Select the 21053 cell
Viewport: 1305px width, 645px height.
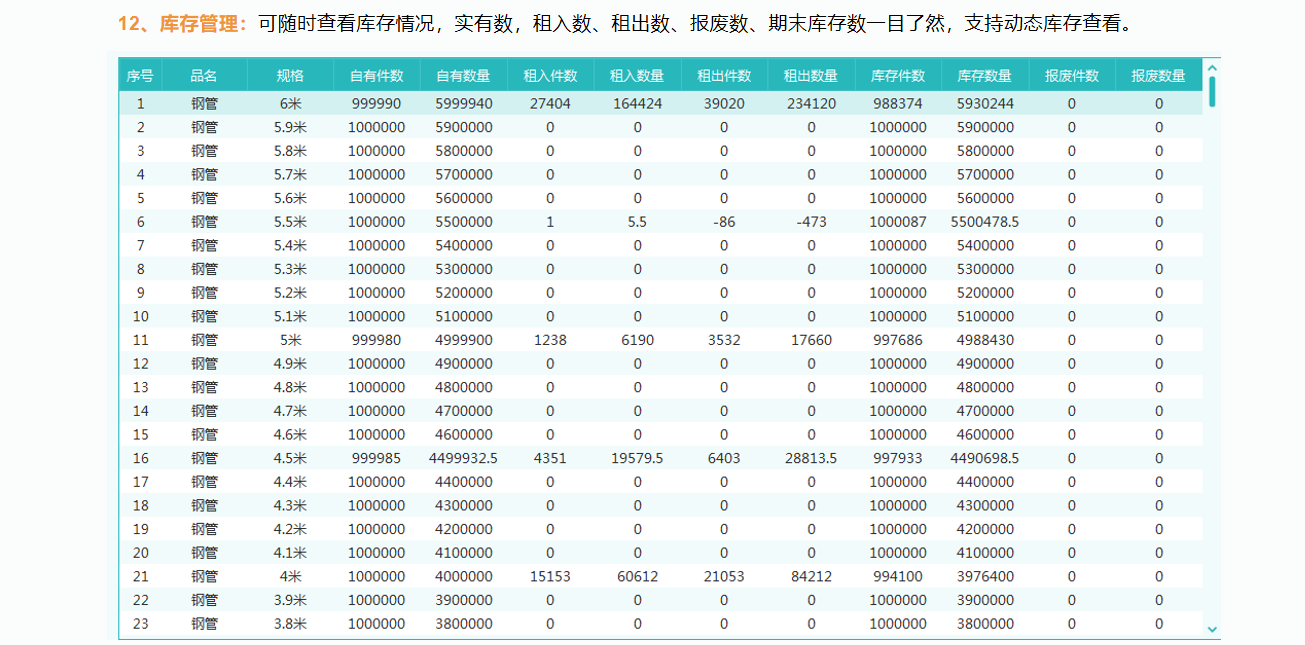(724, 576)
